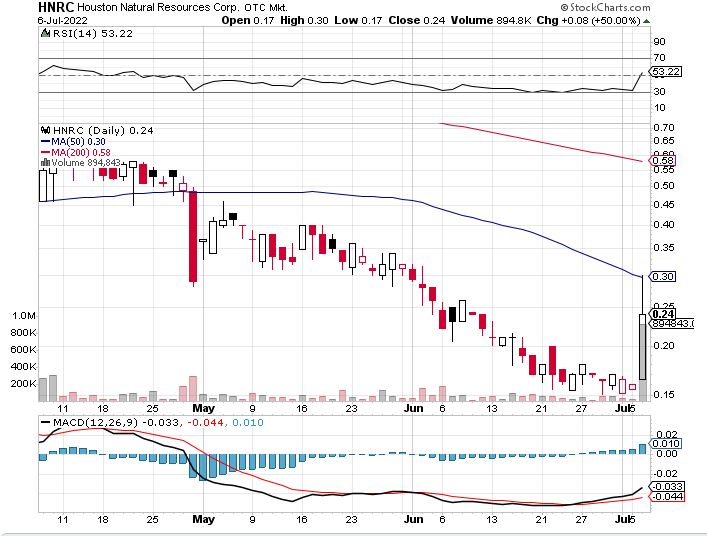Screen dimensions: 707x536
Task: Click the 70 overbought level label on the RSI axis
Action: click(x=659, y=58)
